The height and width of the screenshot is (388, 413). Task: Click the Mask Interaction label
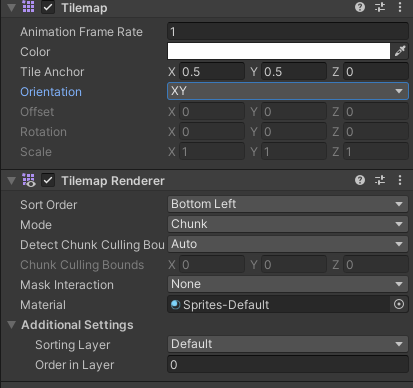[67, 285]
